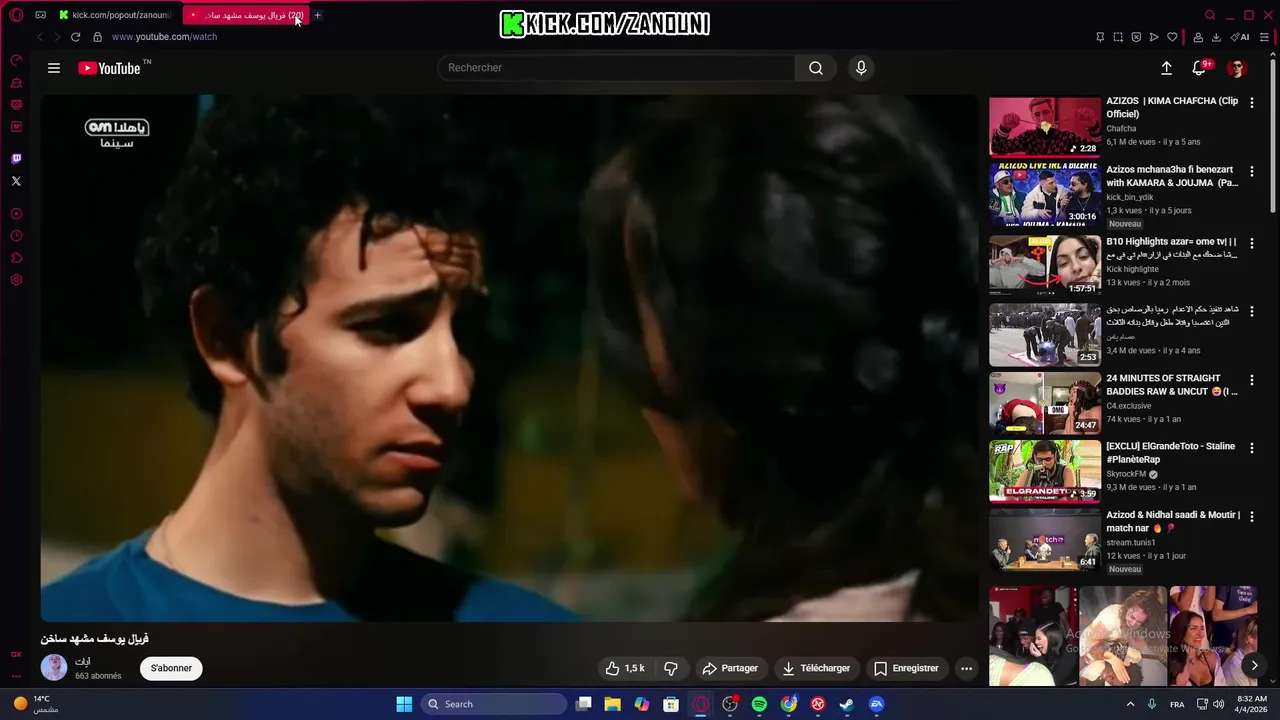Screen dimensions: 1280x720
Task: Open the ad blocker shield icon
Action: click(x=1136, y=37)
